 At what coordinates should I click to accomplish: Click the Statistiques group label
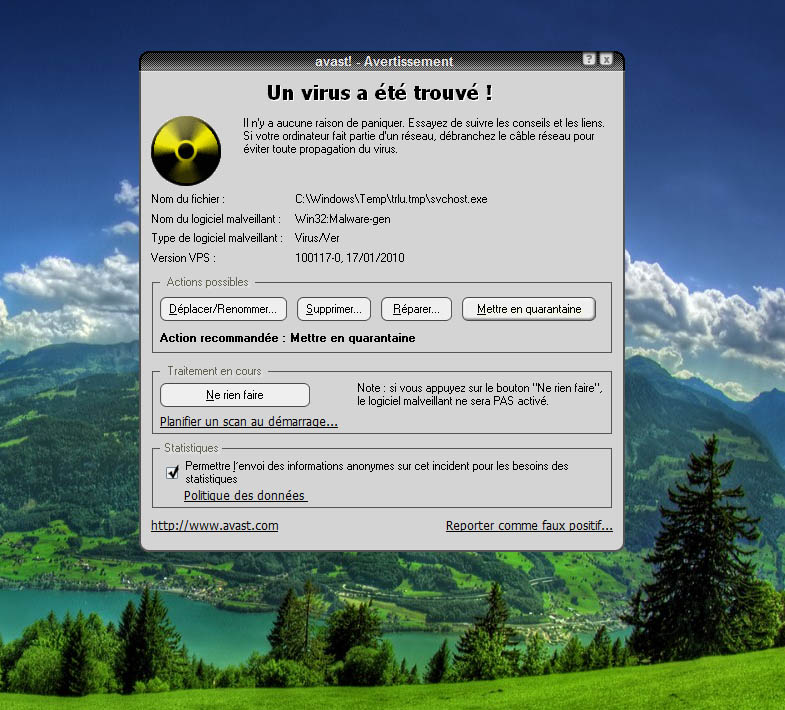click(191, 448)
